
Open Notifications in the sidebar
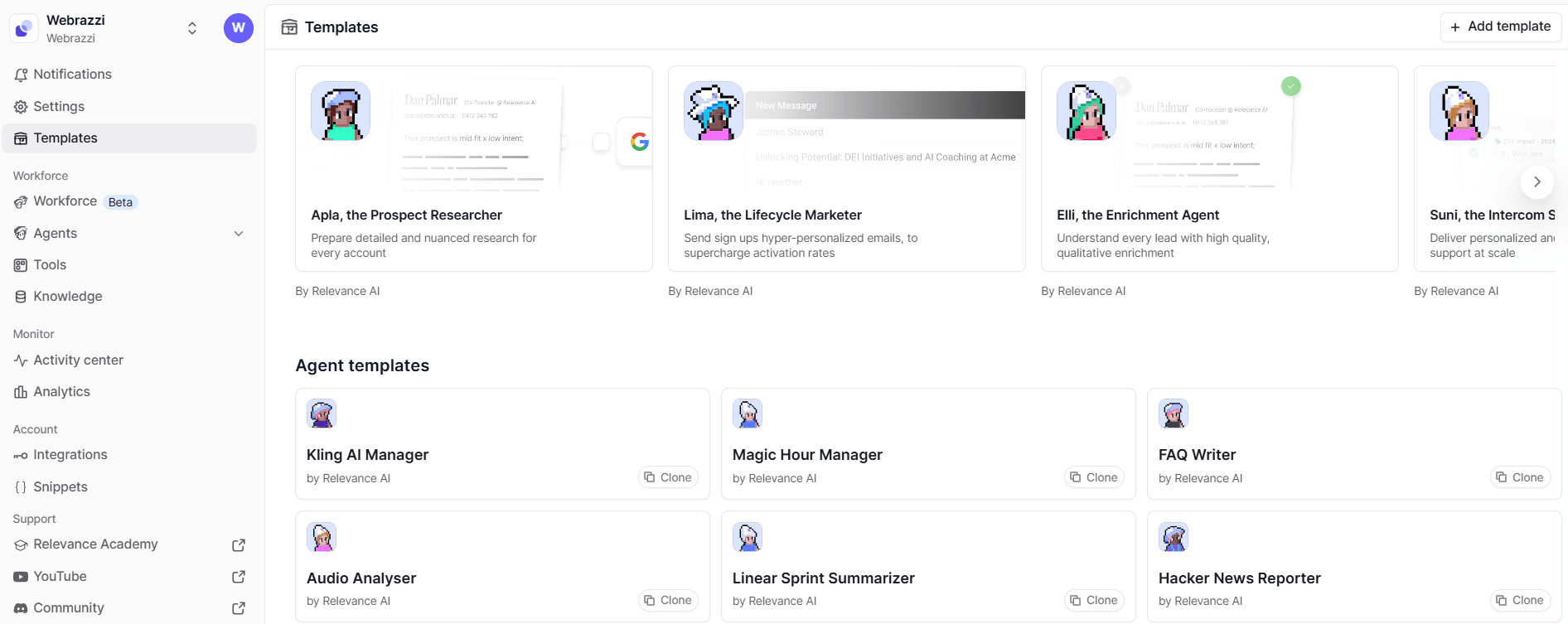click(x=129, y=75)
